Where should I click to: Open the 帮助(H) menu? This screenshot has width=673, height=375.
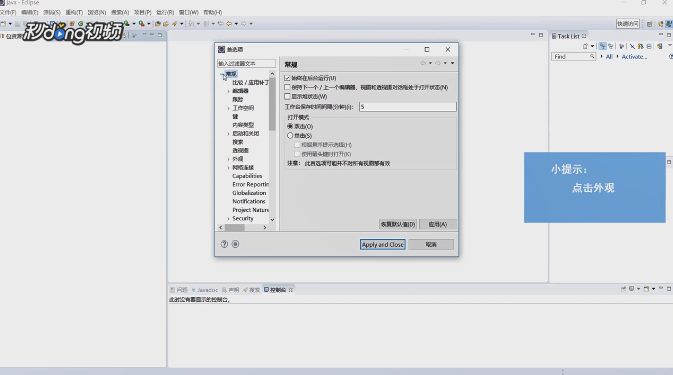[x=212, y=12]
